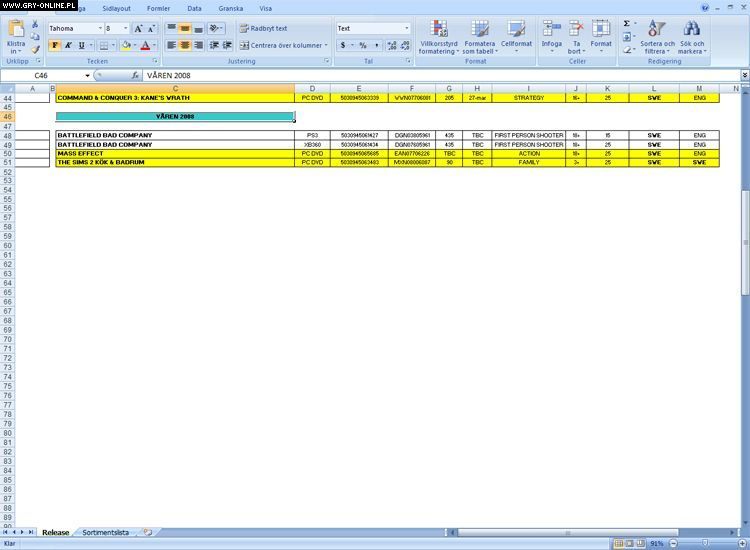Image resolution: width=750 pixels, height=550 pixels.
Task: Toggle italic (K) formatting
Action: coord(68,45)
